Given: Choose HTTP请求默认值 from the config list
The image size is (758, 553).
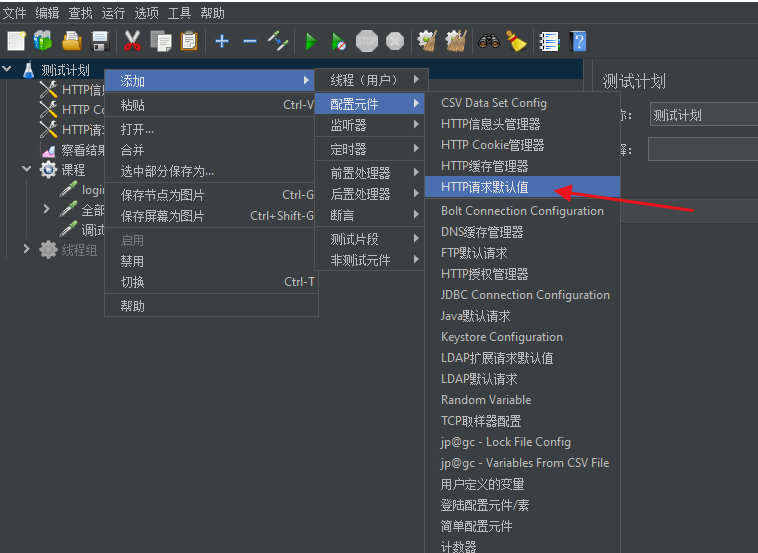Looking at the screenshot, I should [x=522, y=187].
